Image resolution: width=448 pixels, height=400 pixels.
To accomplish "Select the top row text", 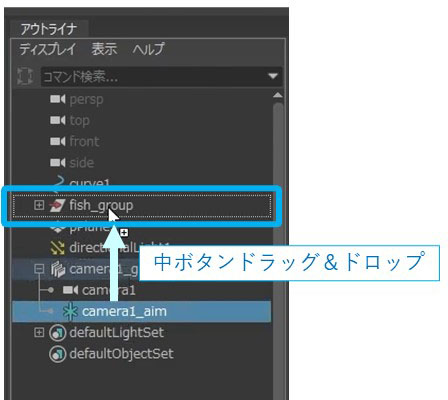I will 79,121.
